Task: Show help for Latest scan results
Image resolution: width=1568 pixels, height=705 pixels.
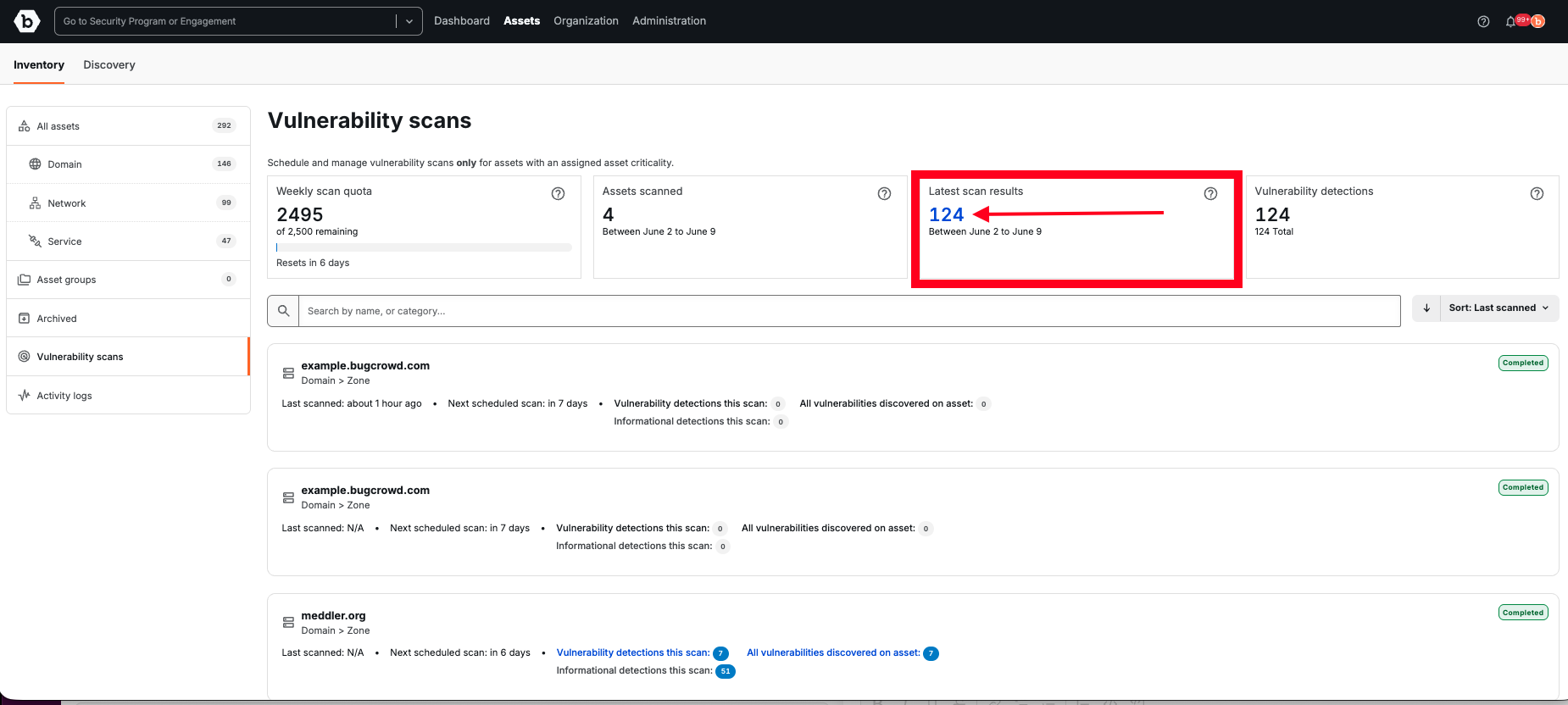Action: click(x=1210, y=193)
